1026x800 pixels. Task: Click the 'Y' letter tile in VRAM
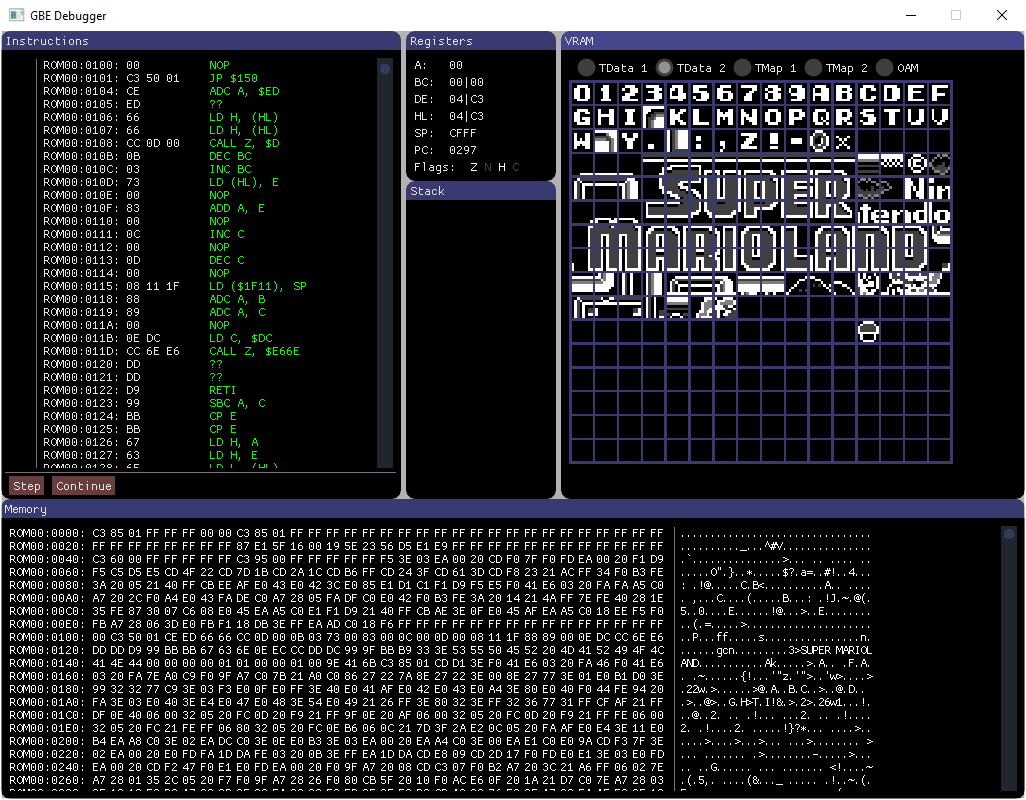click(630, 141)
